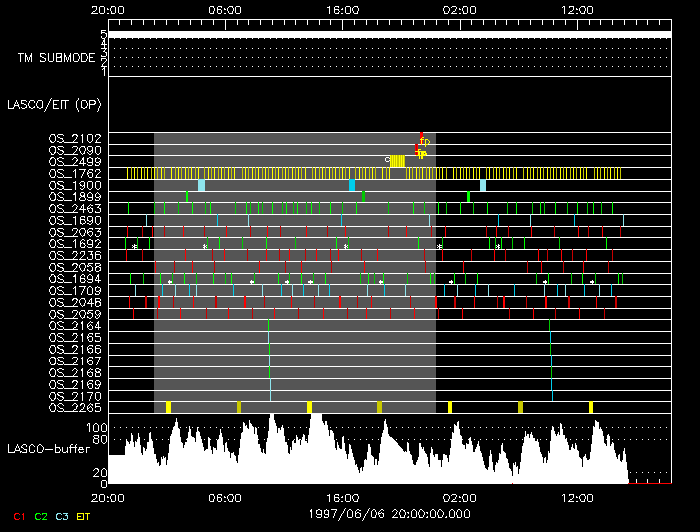Click the first asterisk marker in OS_1692 row

[135, 246]
